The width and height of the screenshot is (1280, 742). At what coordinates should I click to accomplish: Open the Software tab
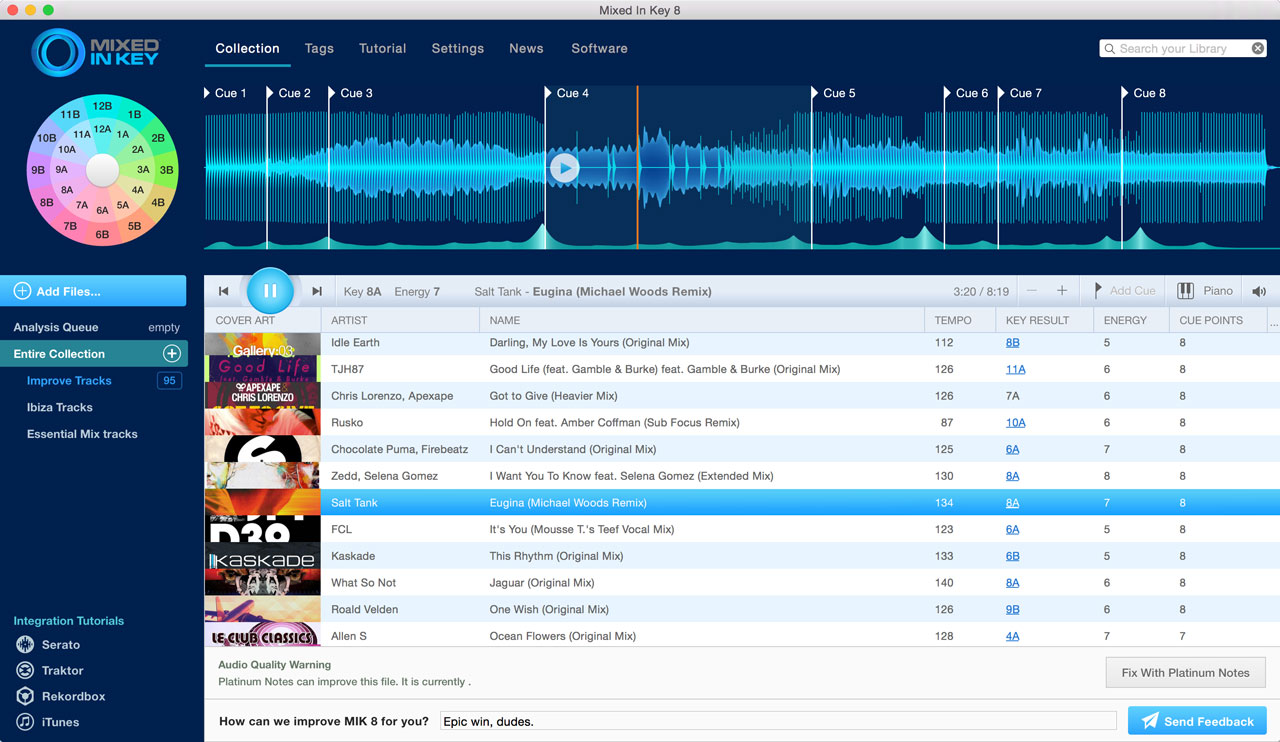click(x=600, y=48)
